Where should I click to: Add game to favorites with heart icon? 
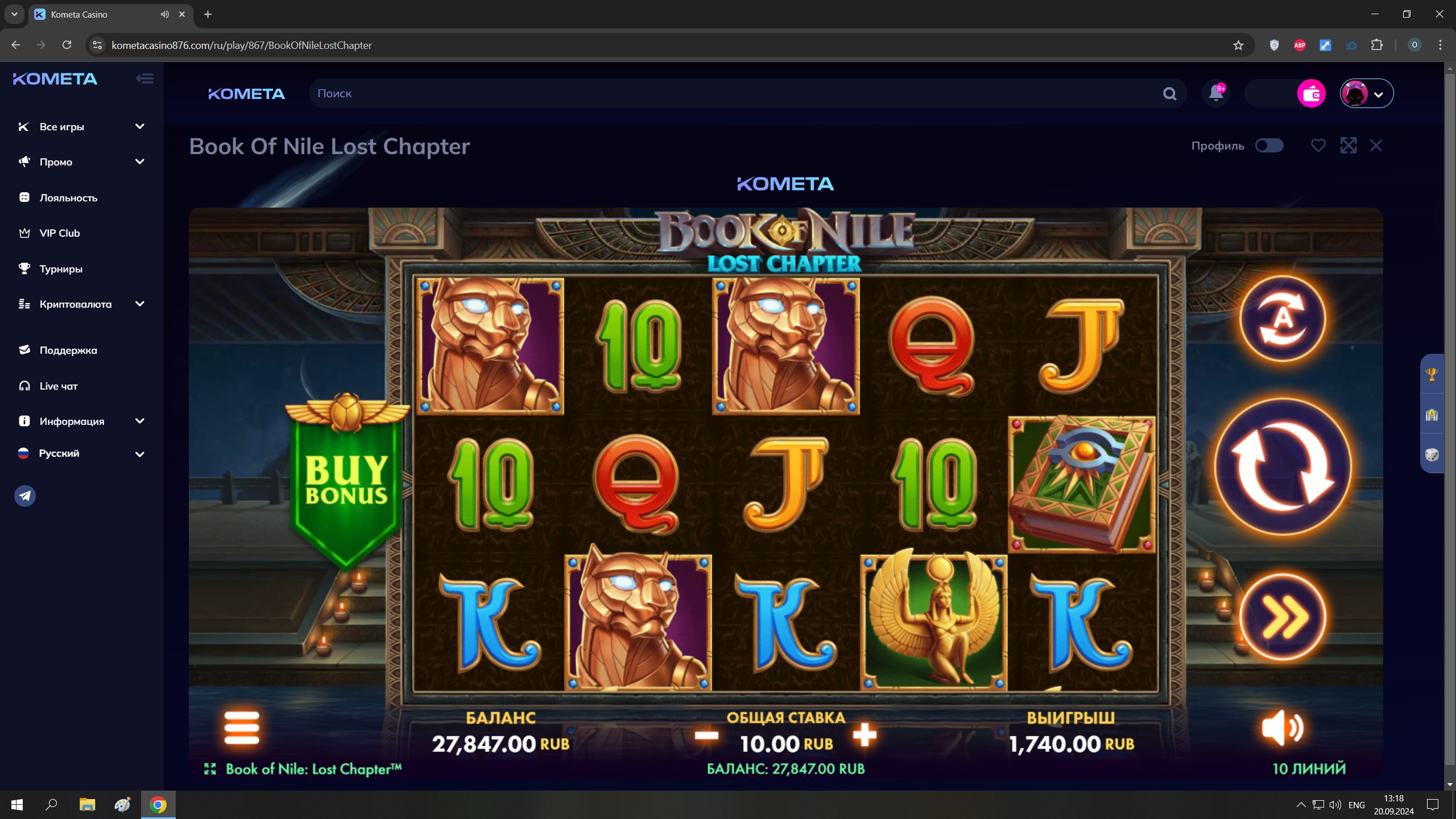[x=1318, y=146]
